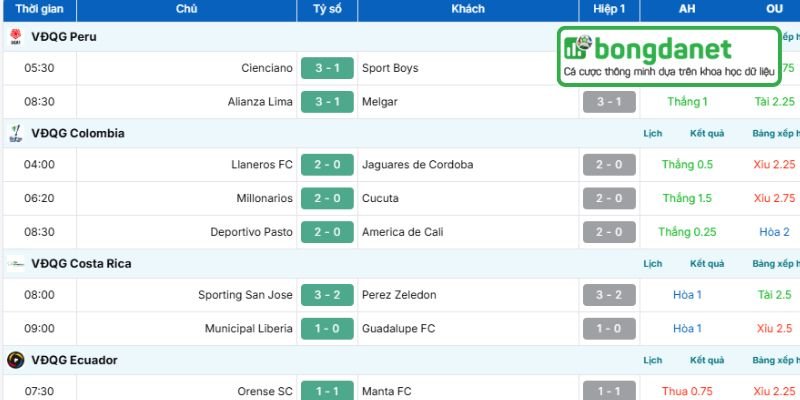Open Kết quả link for VĐQG Colombia
This screenshot has width=800, height=400.
707,134
